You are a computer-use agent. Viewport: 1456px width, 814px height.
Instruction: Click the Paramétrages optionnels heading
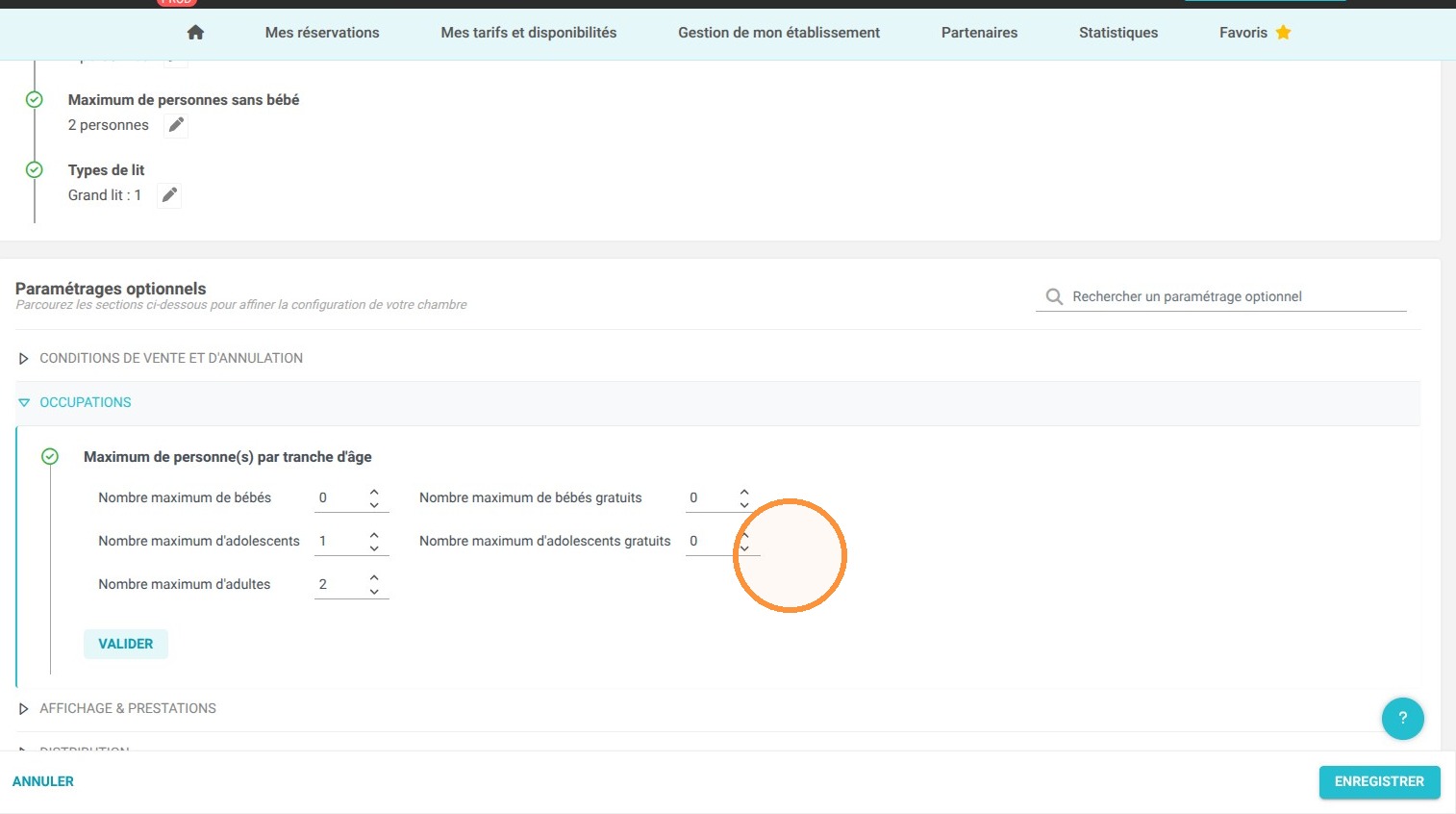(x=111, y=289)
